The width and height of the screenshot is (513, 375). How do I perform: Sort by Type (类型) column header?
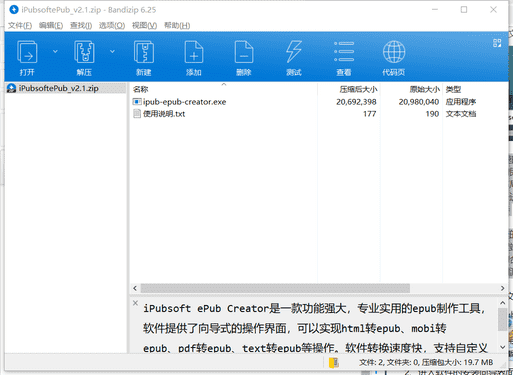pos(453,89)
